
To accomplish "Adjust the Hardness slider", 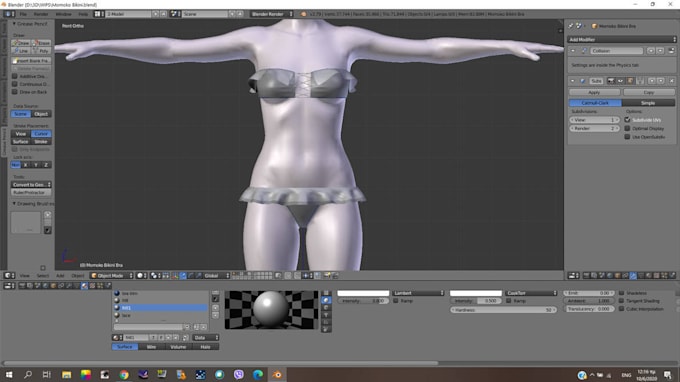I will pyautogui.click(x=503, y=310).
